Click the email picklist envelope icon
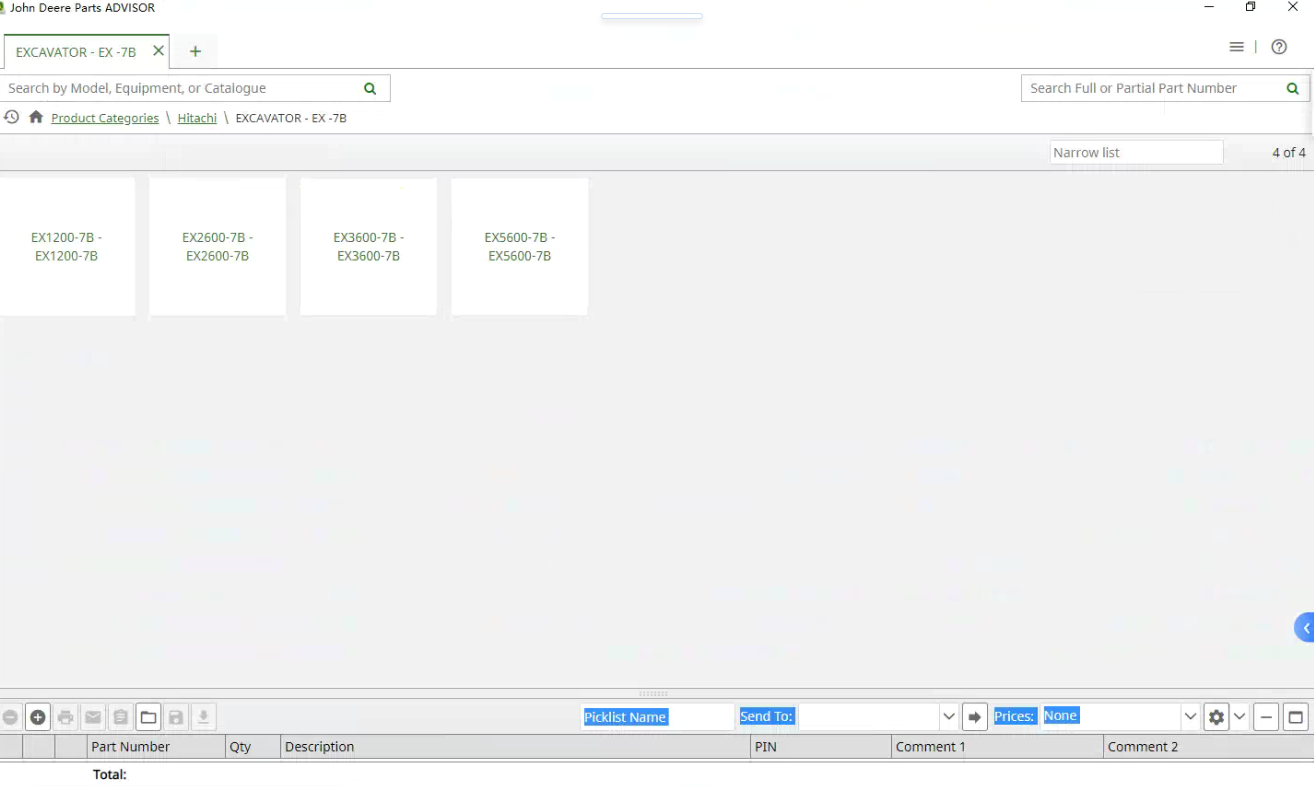This screenshot has height=786, width=1314. coord(93,717)
